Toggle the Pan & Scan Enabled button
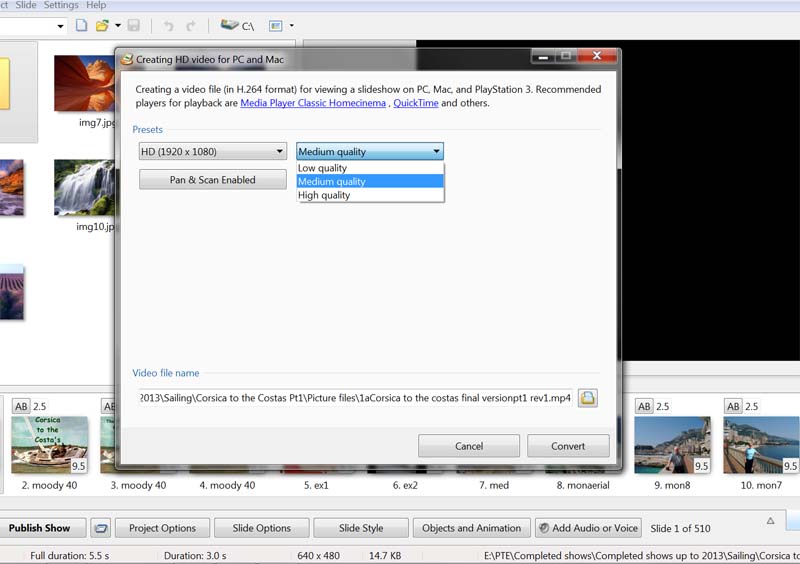This screenshot has height=564, width=800. (x=212, y=180)
